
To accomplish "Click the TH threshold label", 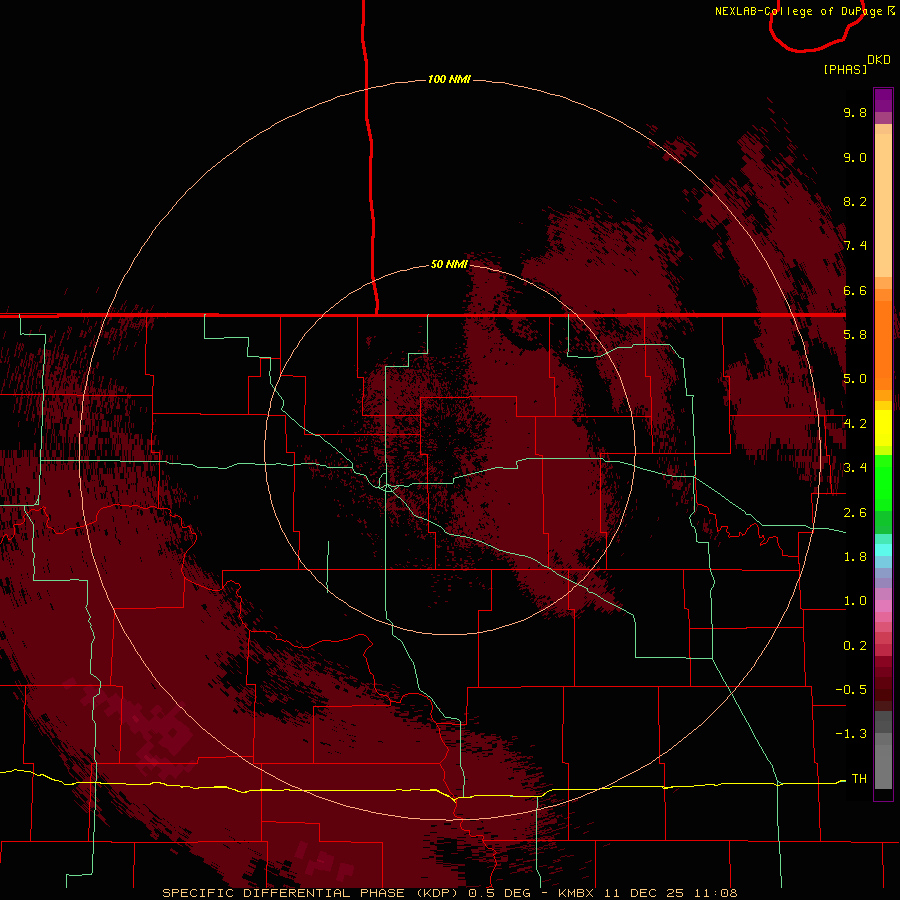I will tap(859, 779).
